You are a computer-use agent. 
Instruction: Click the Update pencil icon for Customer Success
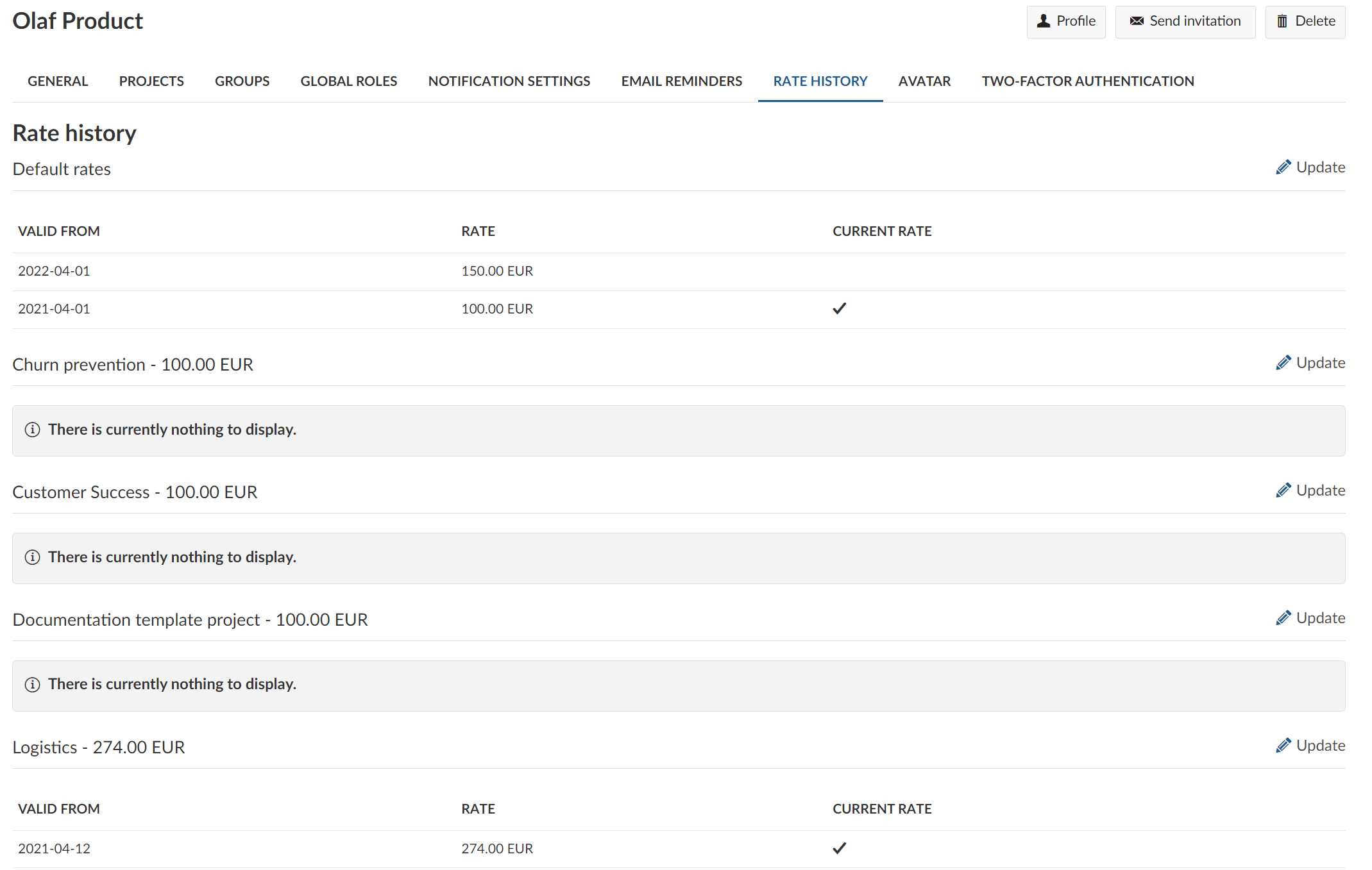click(x=1283, y=492)
